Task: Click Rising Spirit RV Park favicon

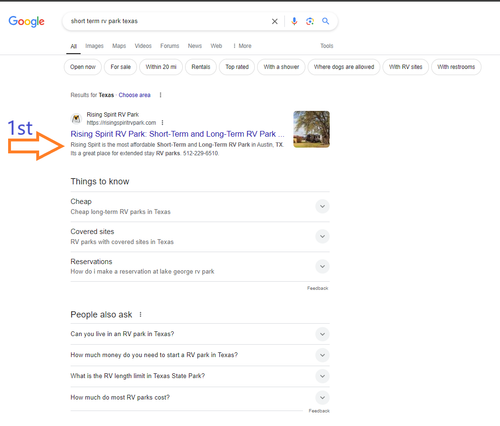Action: click(76, 119)
